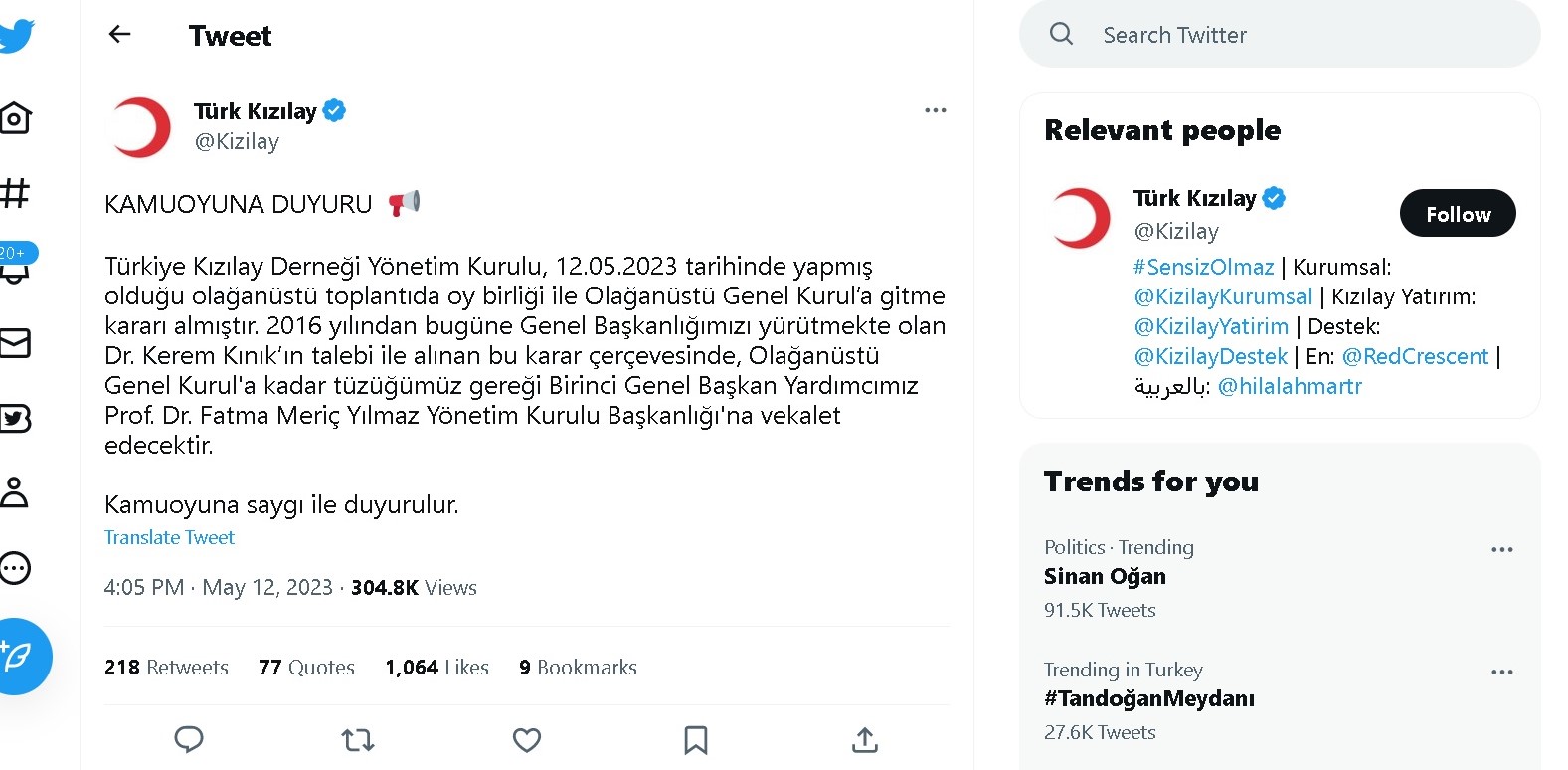Share the tweet via the share icon

[x=865, y=740]
